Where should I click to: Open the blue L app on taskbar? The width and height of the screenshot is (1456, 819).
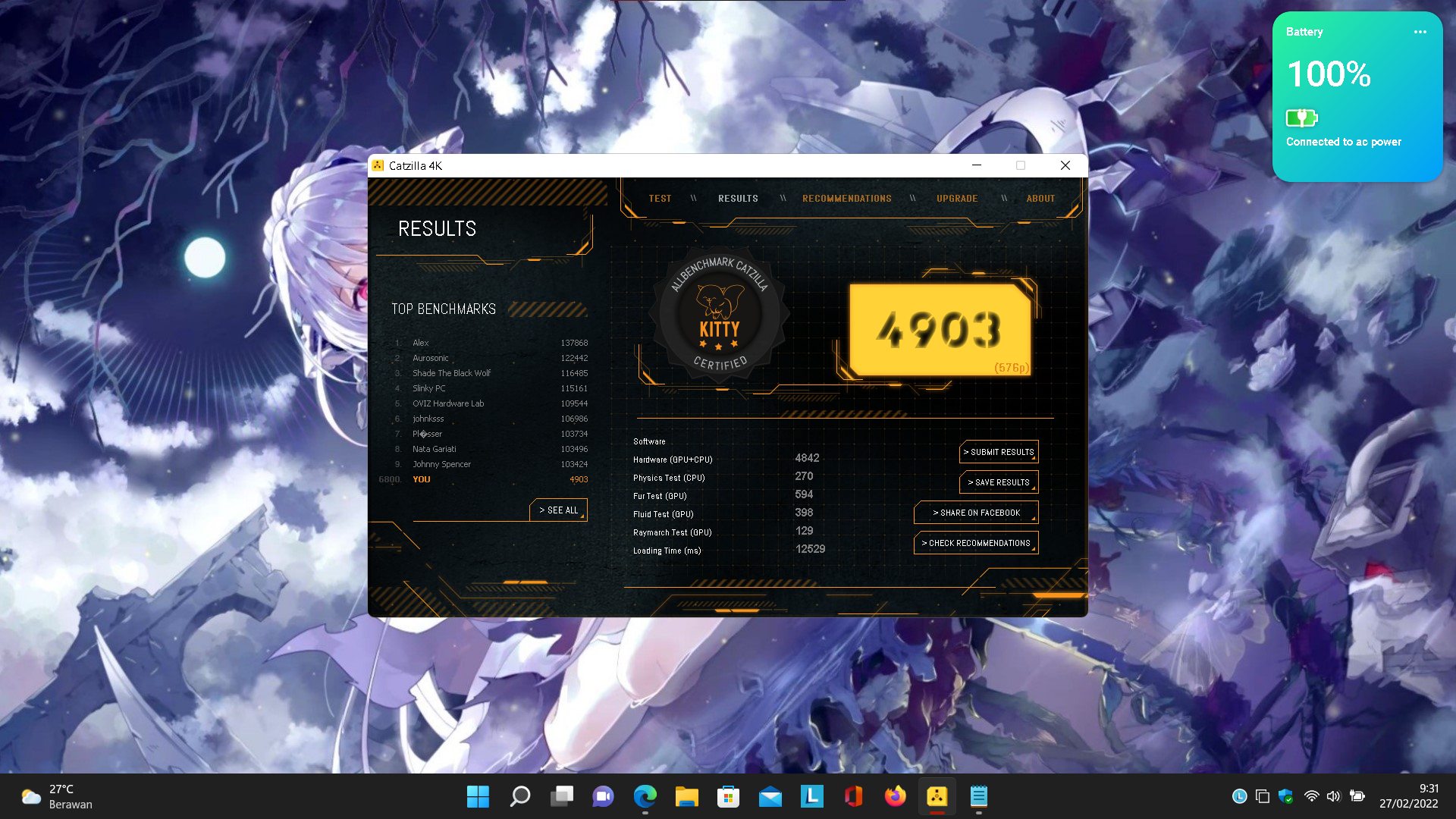pyautogui.click(x=812, y=796)
